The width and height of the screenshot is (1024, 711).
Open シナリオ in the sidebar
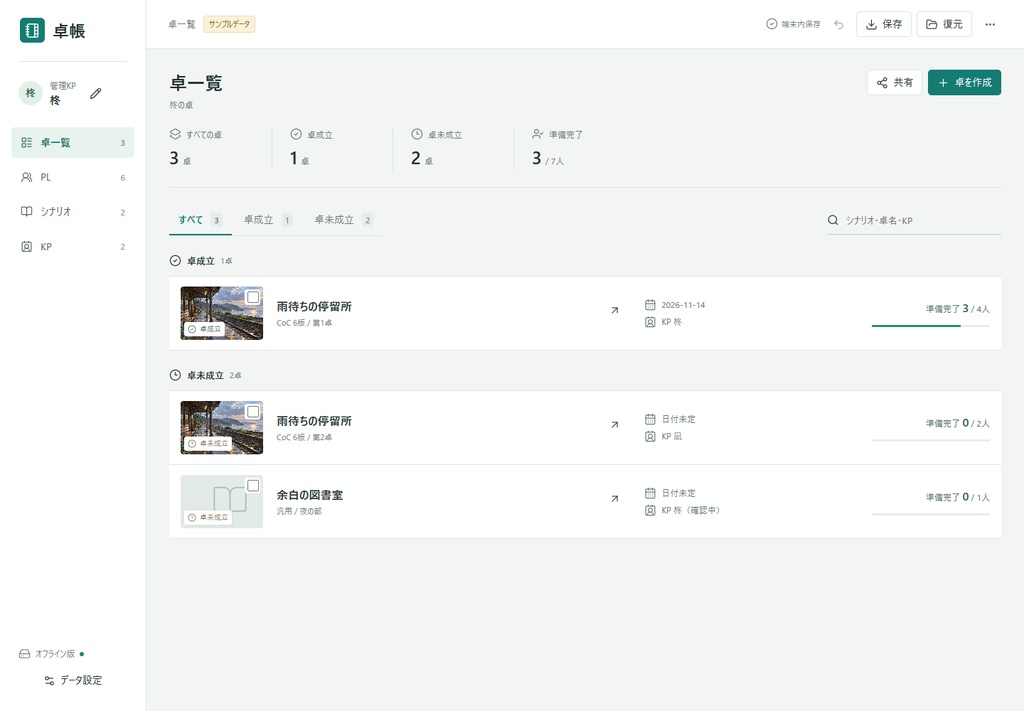click(x=72, y=212)
